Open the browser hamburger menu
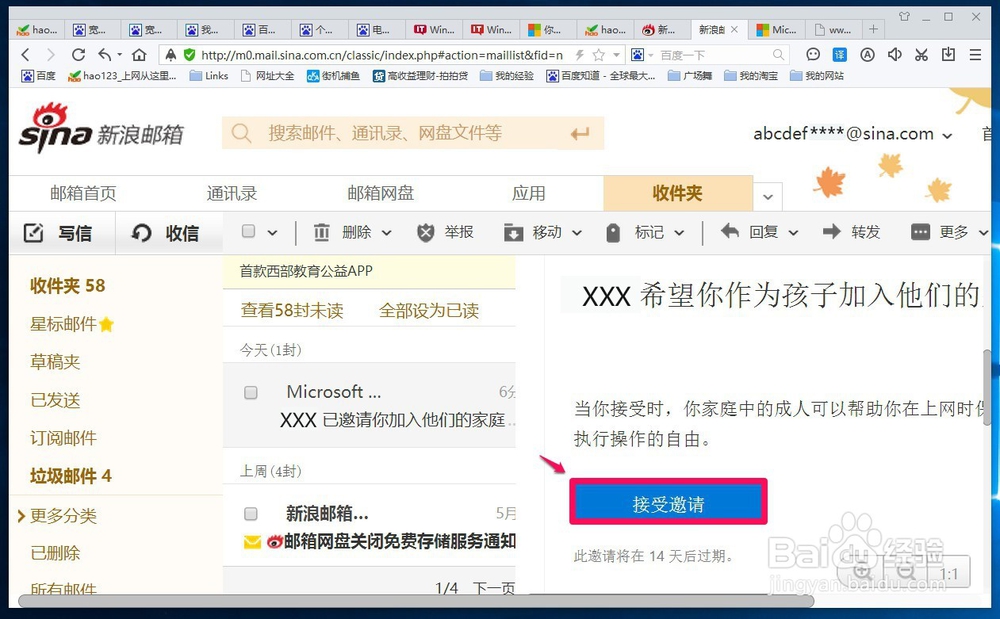Screen dimensions: 1000x619 tap(975, 55)
